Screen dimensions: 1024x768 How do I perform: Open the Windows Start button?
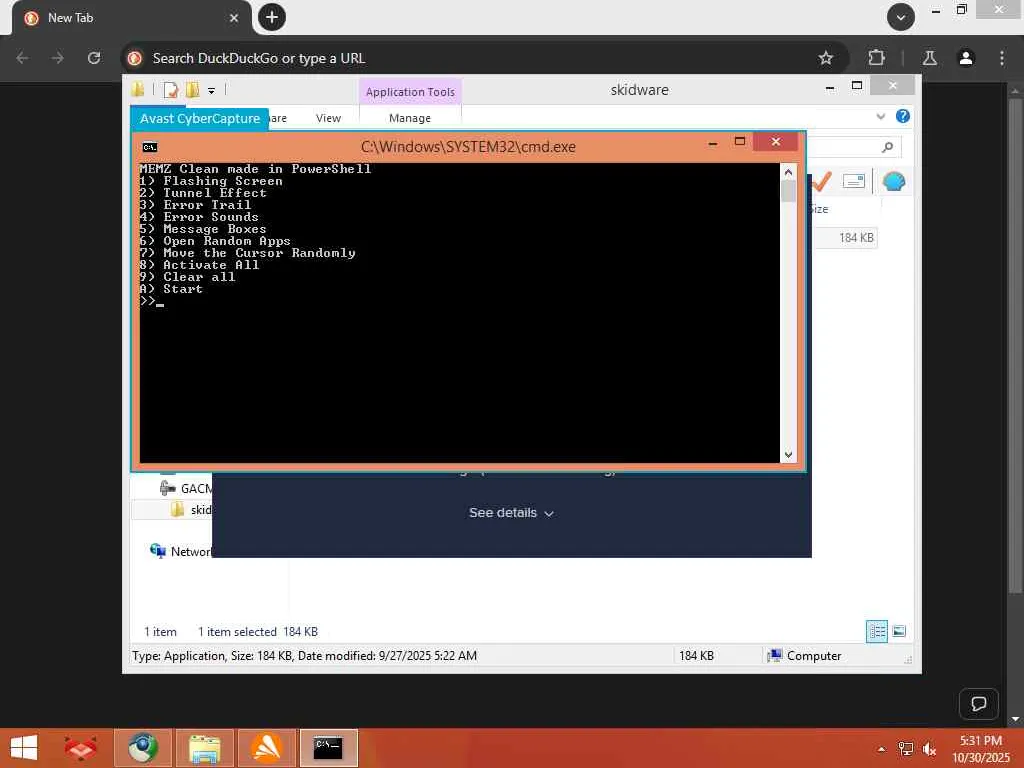pyautogui.click(x=24, y=748)
